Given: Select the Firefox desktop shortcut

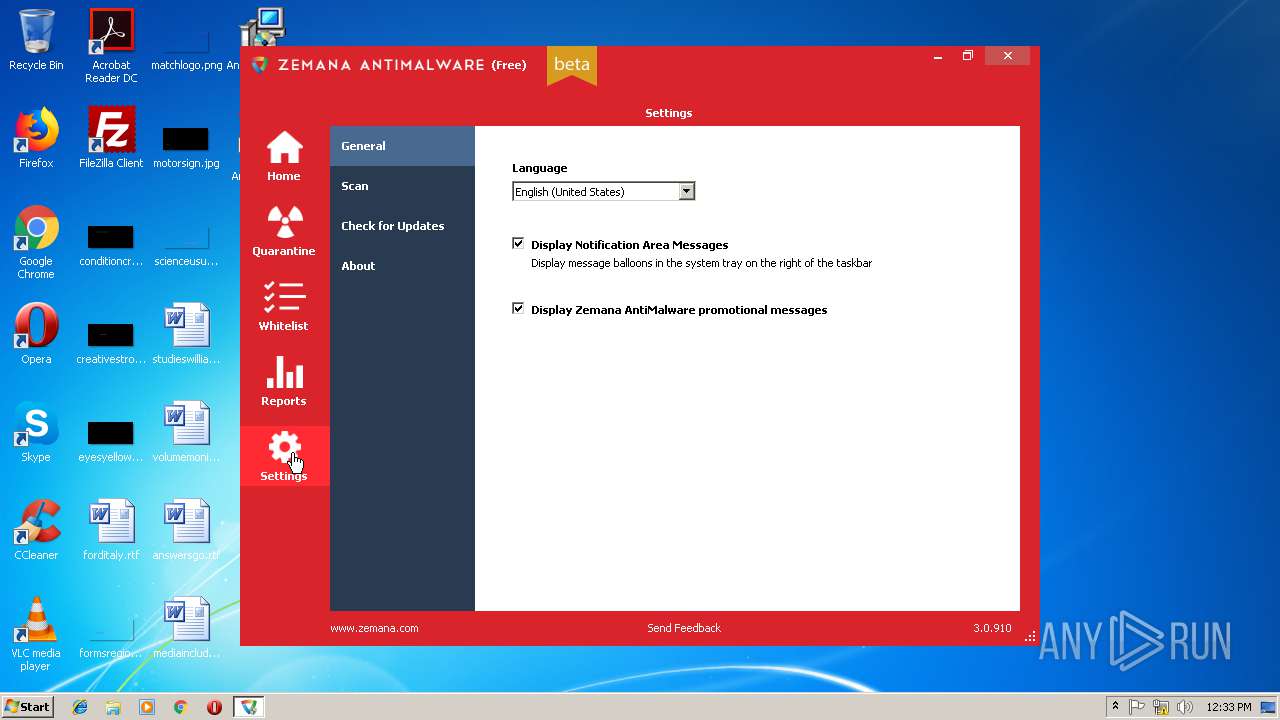Looking at the screenshot, I should point(36,138).
